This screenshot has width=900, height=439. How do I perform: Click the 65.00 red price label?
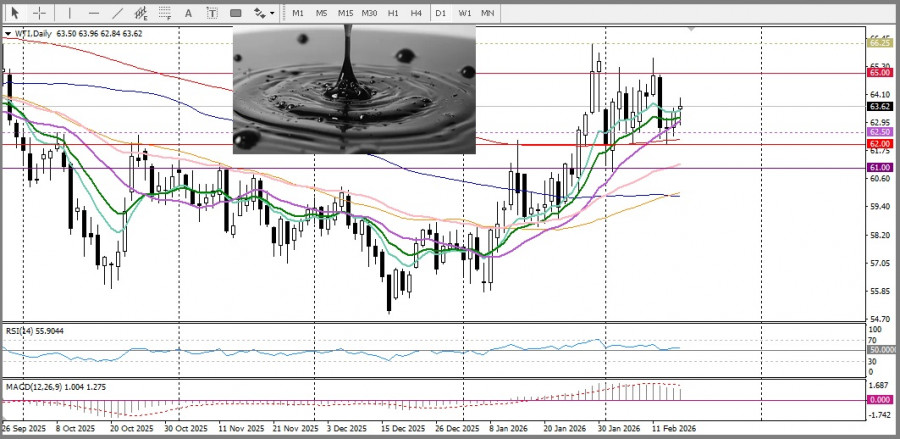[880, 73]
